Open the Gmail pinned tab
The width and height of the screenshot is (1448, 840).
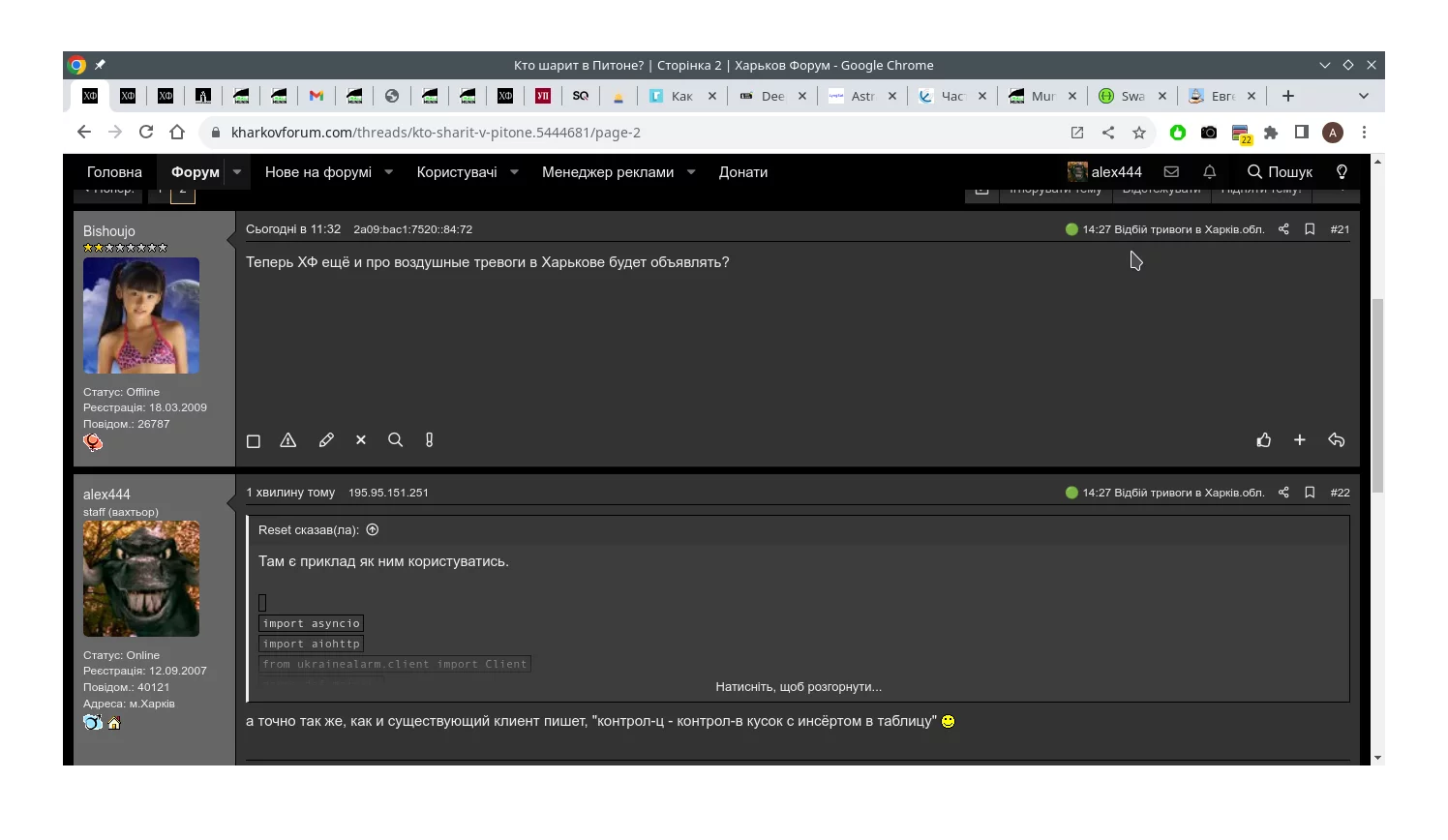[317, 96]
